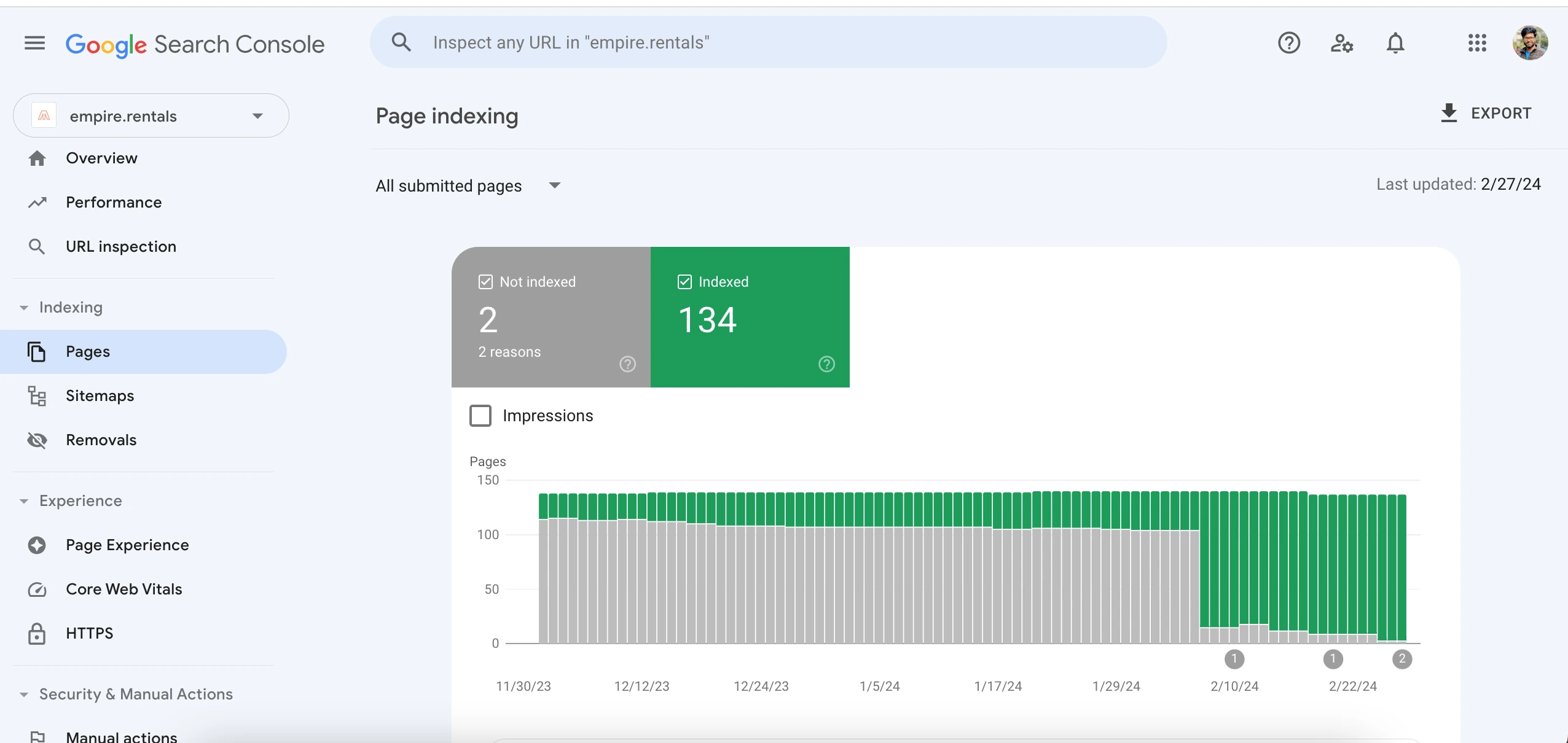Uncheck the Not indexed checkbox

pos(485,282)
